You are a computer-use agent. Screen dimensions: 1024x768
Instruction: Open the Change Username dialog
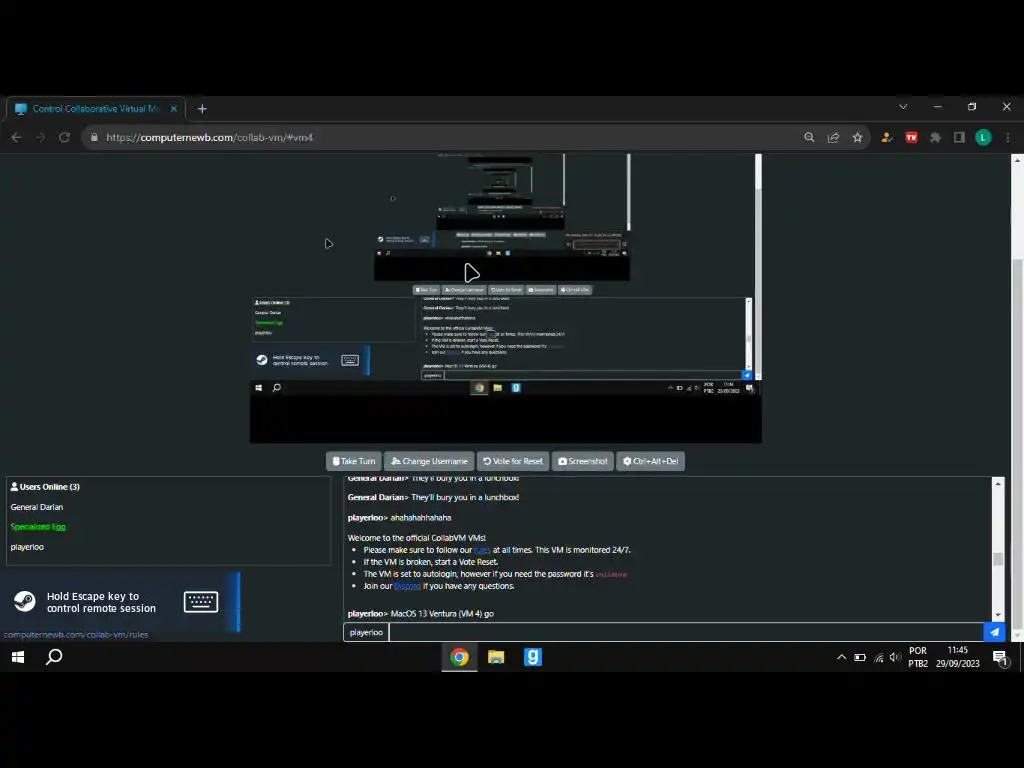(x=429, y=461)
